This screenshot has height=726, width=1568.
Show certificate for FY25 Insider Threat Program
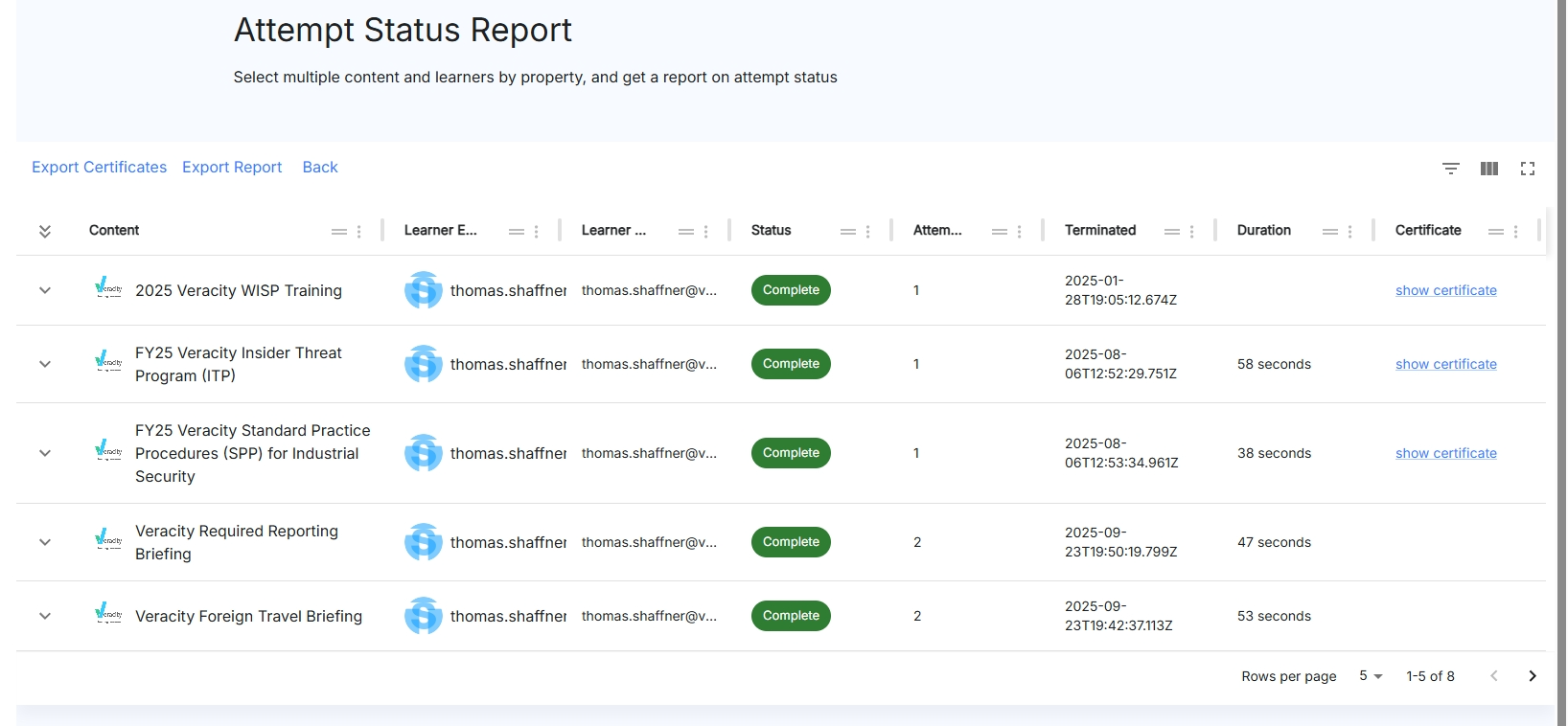1446,364
